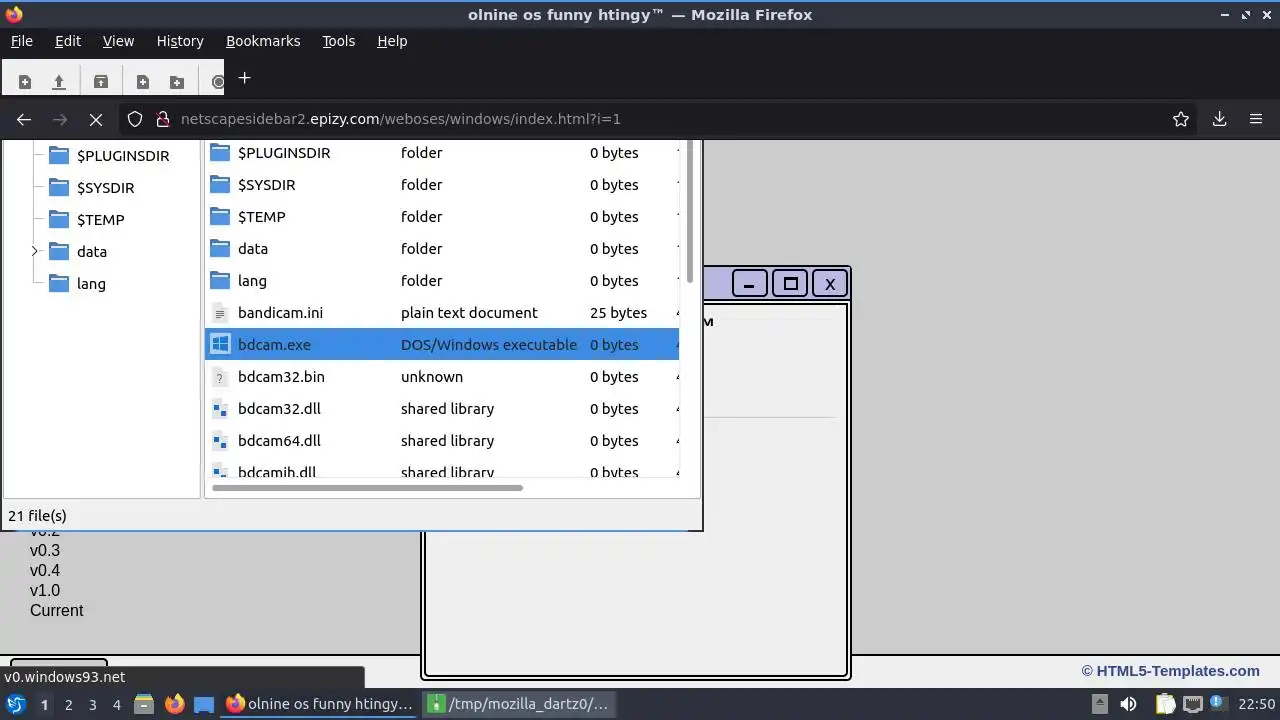The height and width of the screenshot is (720, 1280).
Task: Switch to the olnine os funny htingy taskbar window
Action: click(319, 704)
